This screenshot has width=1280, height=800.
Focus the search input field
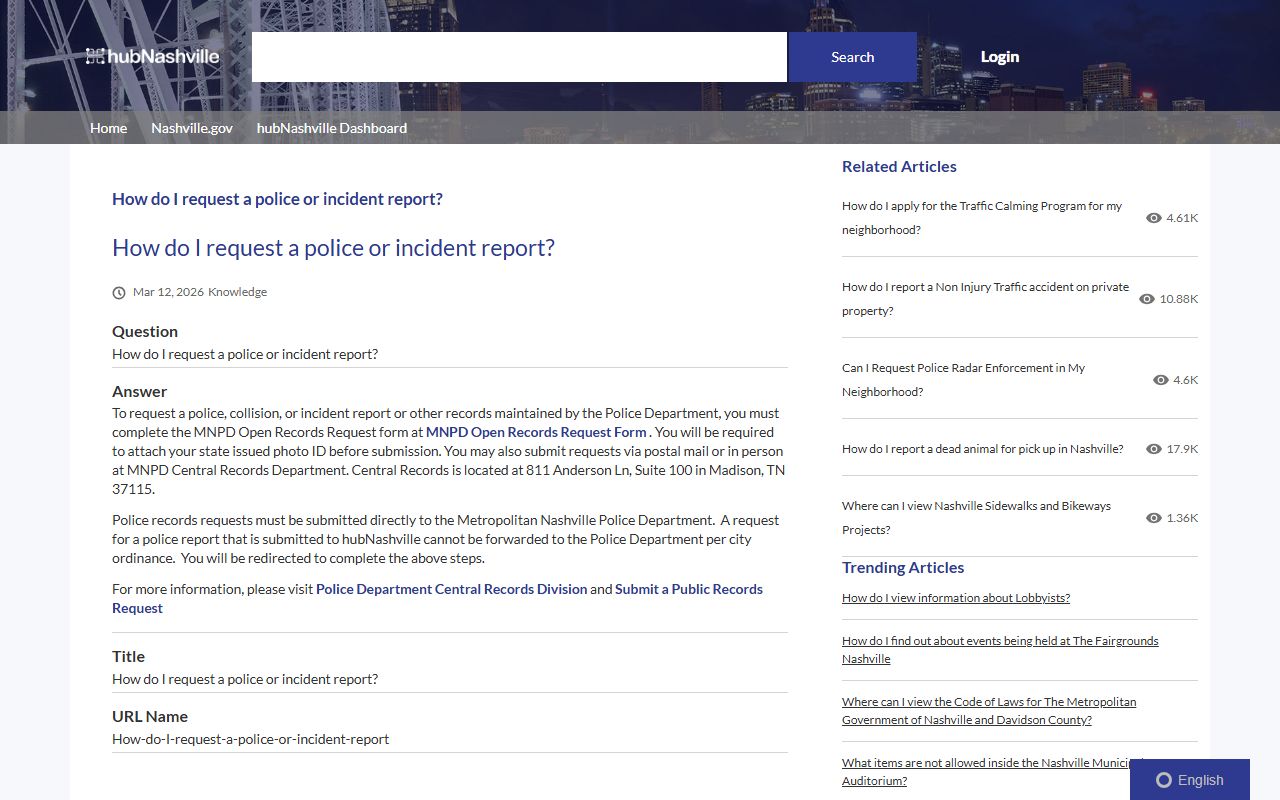click(519, 57)
